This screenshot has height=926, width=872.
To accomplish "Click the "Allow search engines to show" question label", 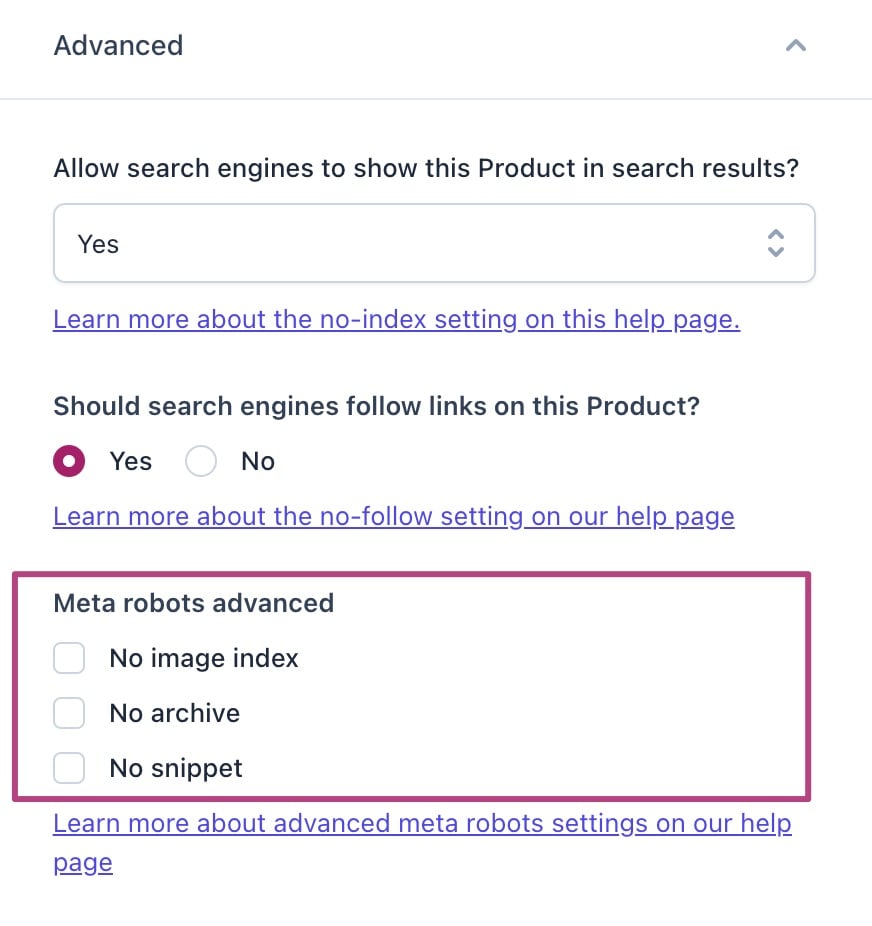I will pyautogui.click(x=426, y=168).
